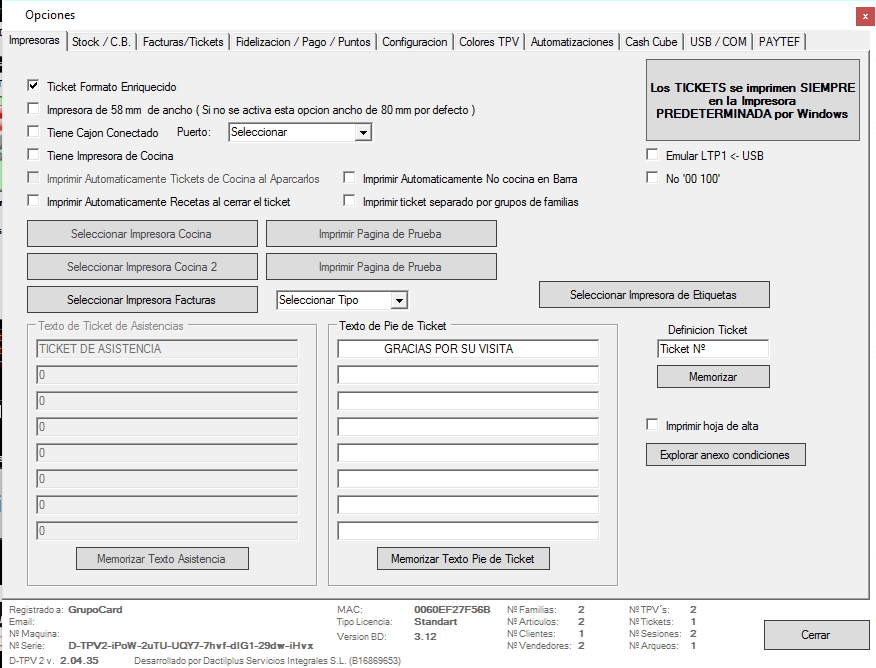Image resolution: width=876 pixels, height=668 pixels.
Task: Enable Tiene Impresora de Cocina
Action: pyautogui.click(x=34, y=154)
